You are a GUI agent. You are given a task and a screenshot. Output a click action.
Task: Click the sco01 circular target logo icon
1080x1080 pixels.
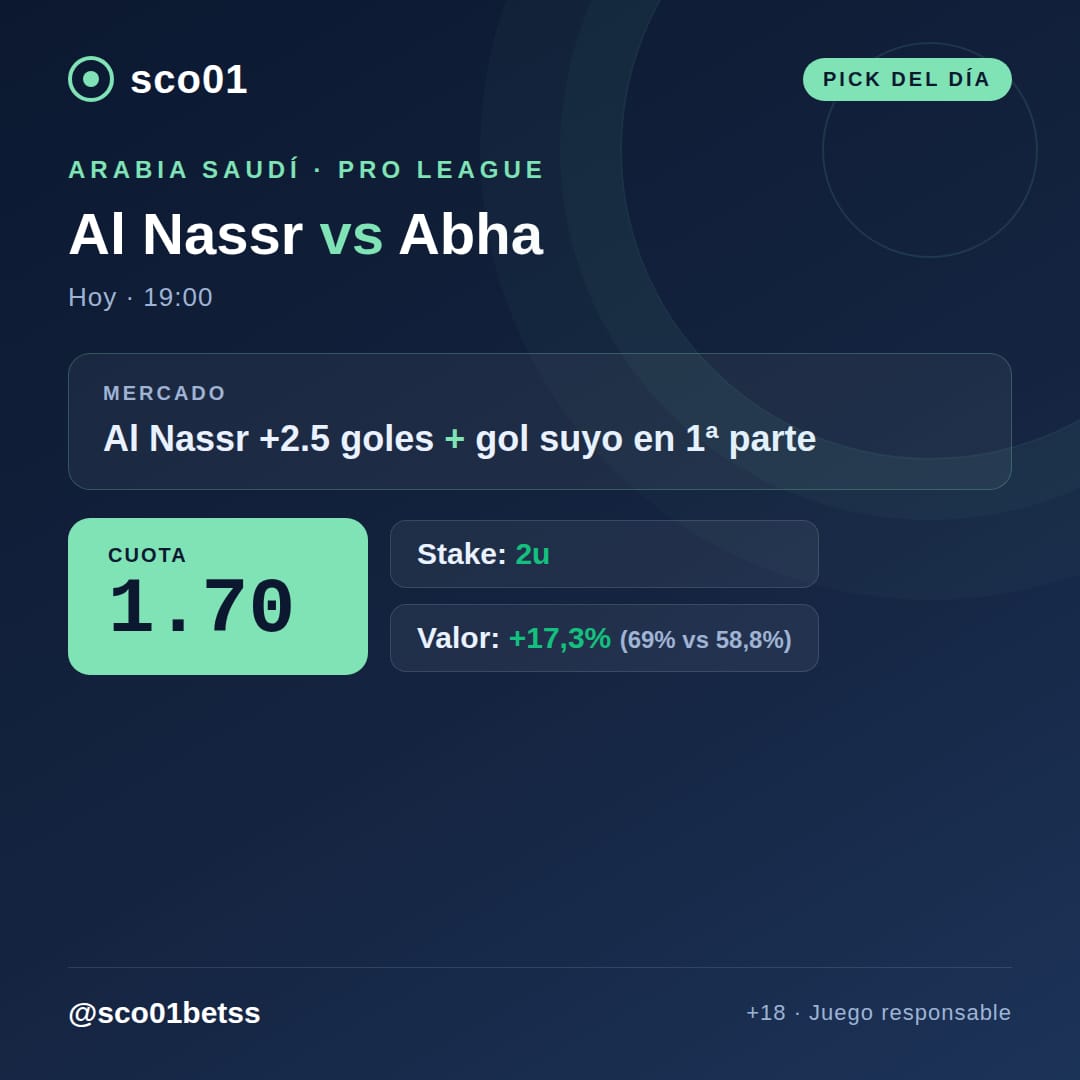pos(91,79)
